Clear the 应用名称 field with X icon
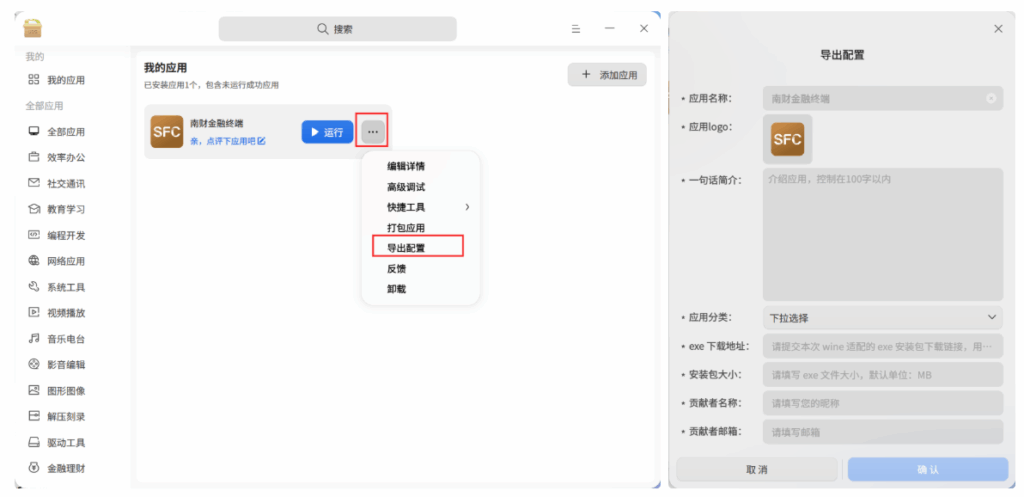 pyautogui.click(x=990, y=98)
